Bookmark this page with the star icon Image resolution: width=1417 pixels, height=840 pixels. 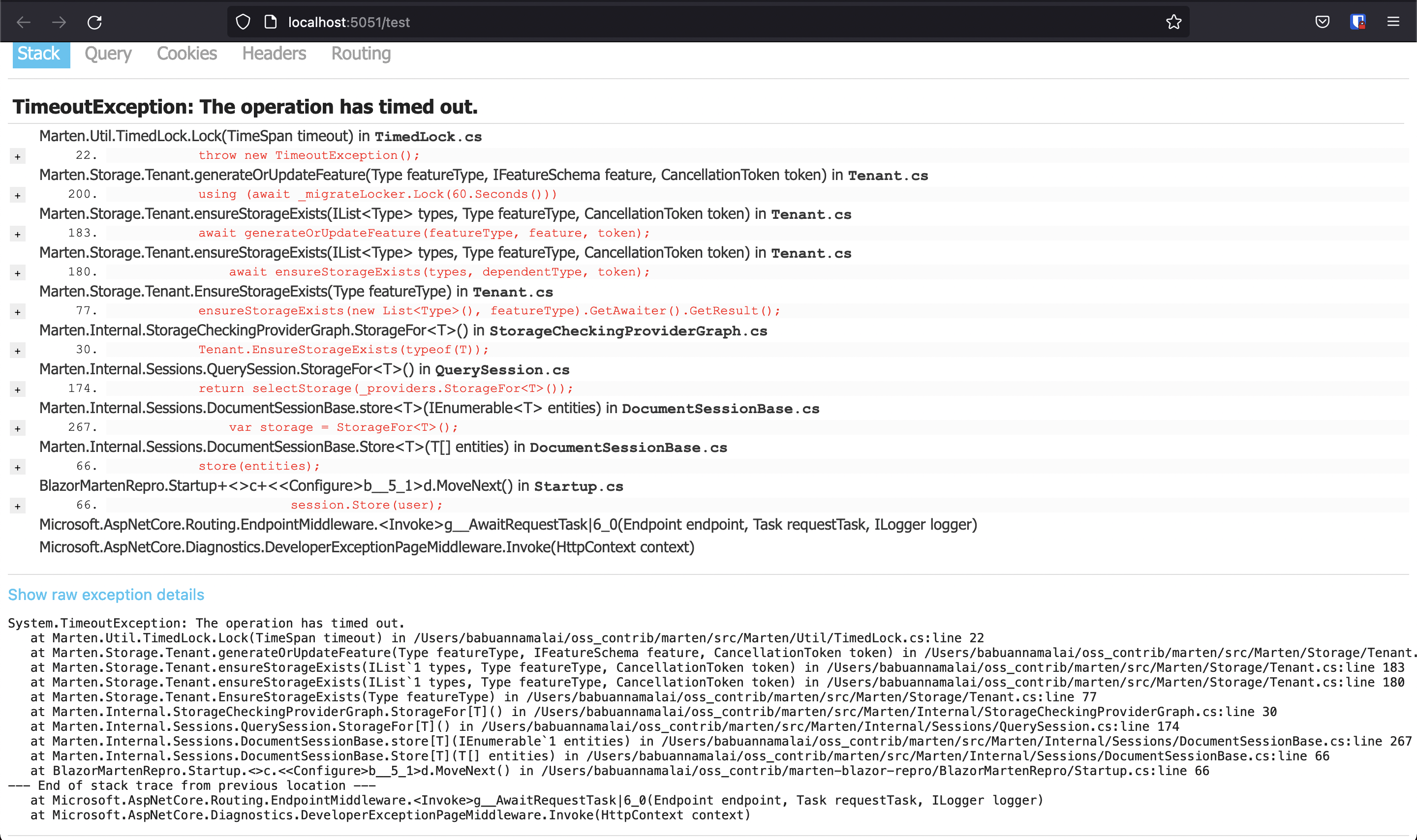[x=1173, y=22]
